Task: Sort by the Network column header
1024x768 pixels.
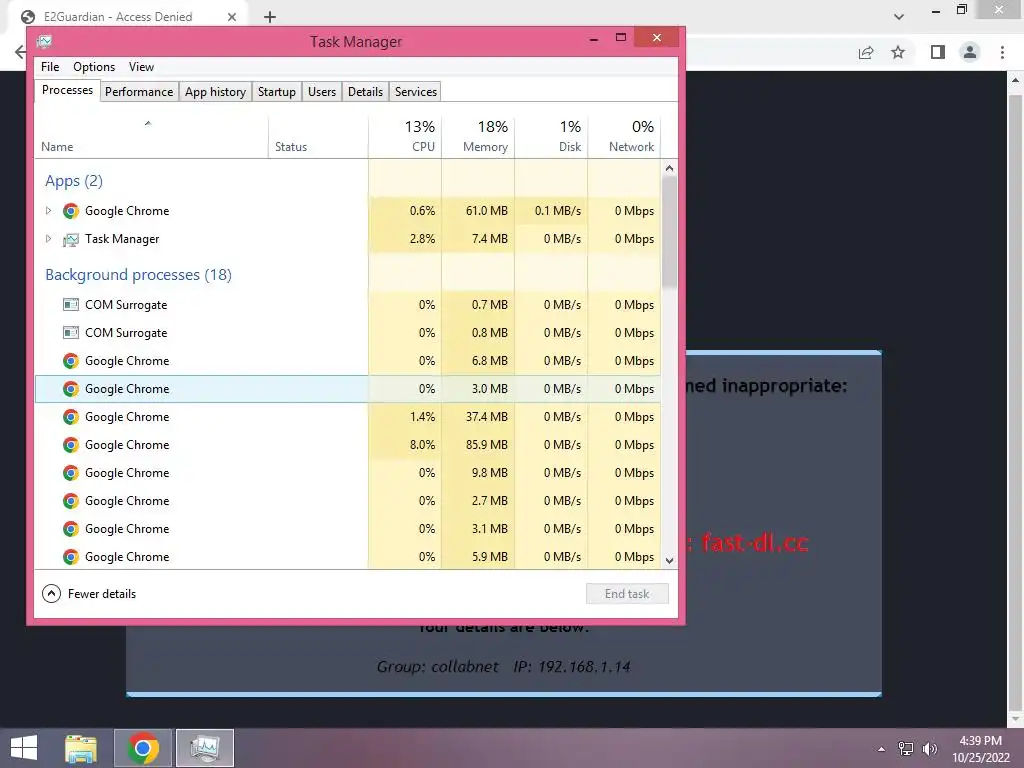Action: point(624,137)
